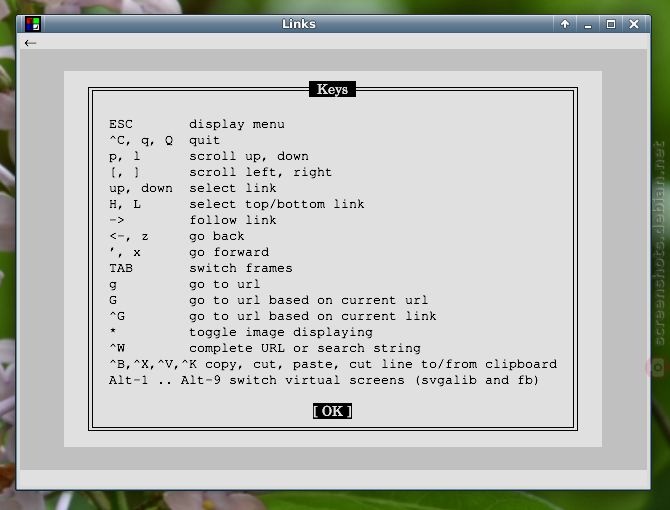Image resolution: width=670 pixels, height=510 pixels.
Task: Click the OK button in Keys dialog
Action: click(x=332, y=411)
